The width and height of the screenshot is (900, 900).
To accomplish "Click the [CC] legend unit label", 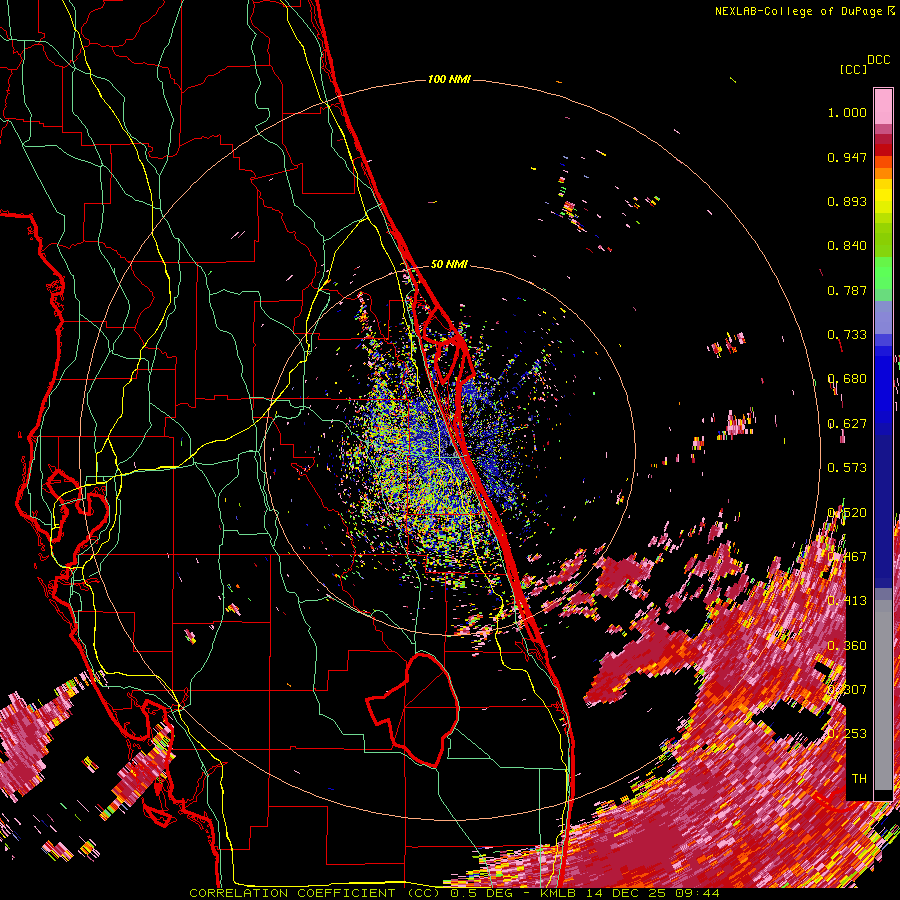I will pyautogui.click(x=854, y=69).
